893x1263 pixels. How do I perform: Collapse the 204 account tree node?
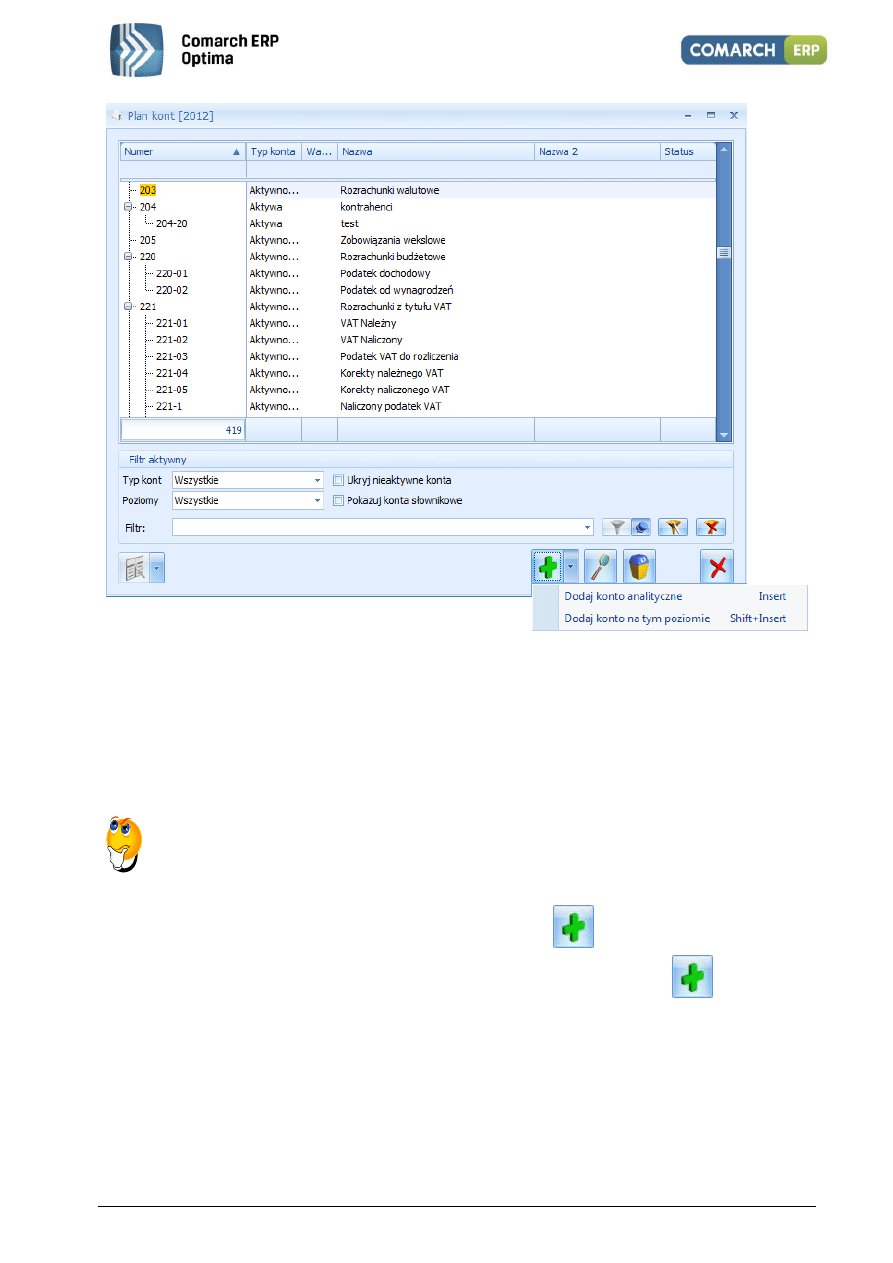tap(128, 207)
